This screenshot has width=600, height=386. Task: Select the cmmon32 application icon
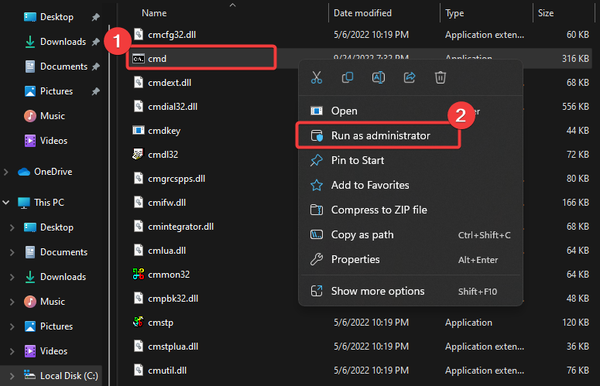138,274
